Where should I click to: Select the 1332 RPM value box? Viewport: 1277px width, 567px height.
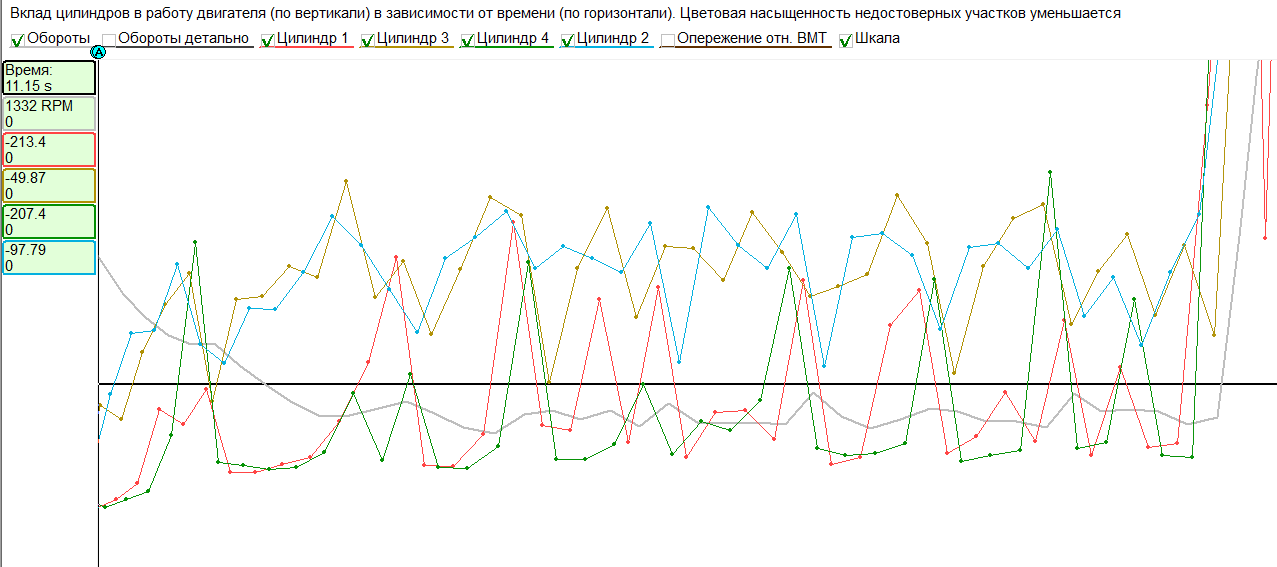point(49,113)
